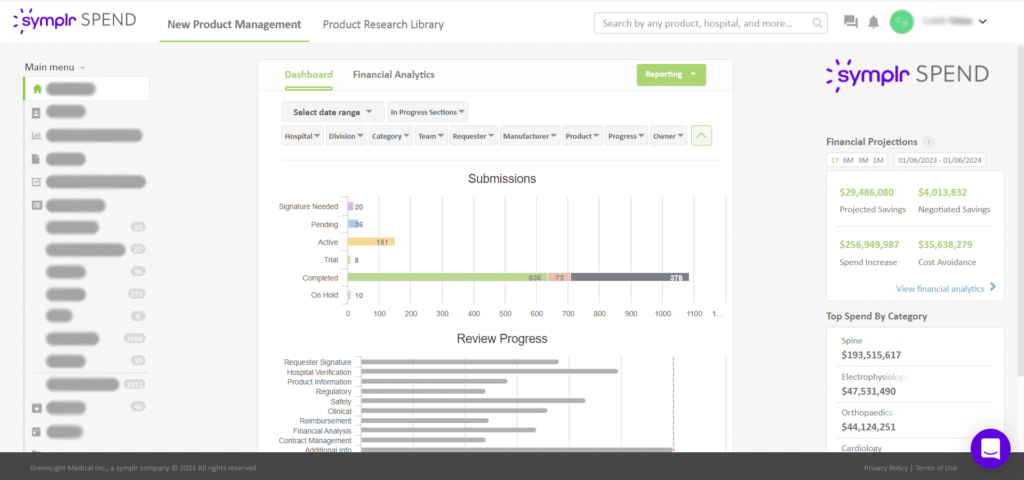
Task: Open the plus box icon in sidebar
Action: (37, 408)
